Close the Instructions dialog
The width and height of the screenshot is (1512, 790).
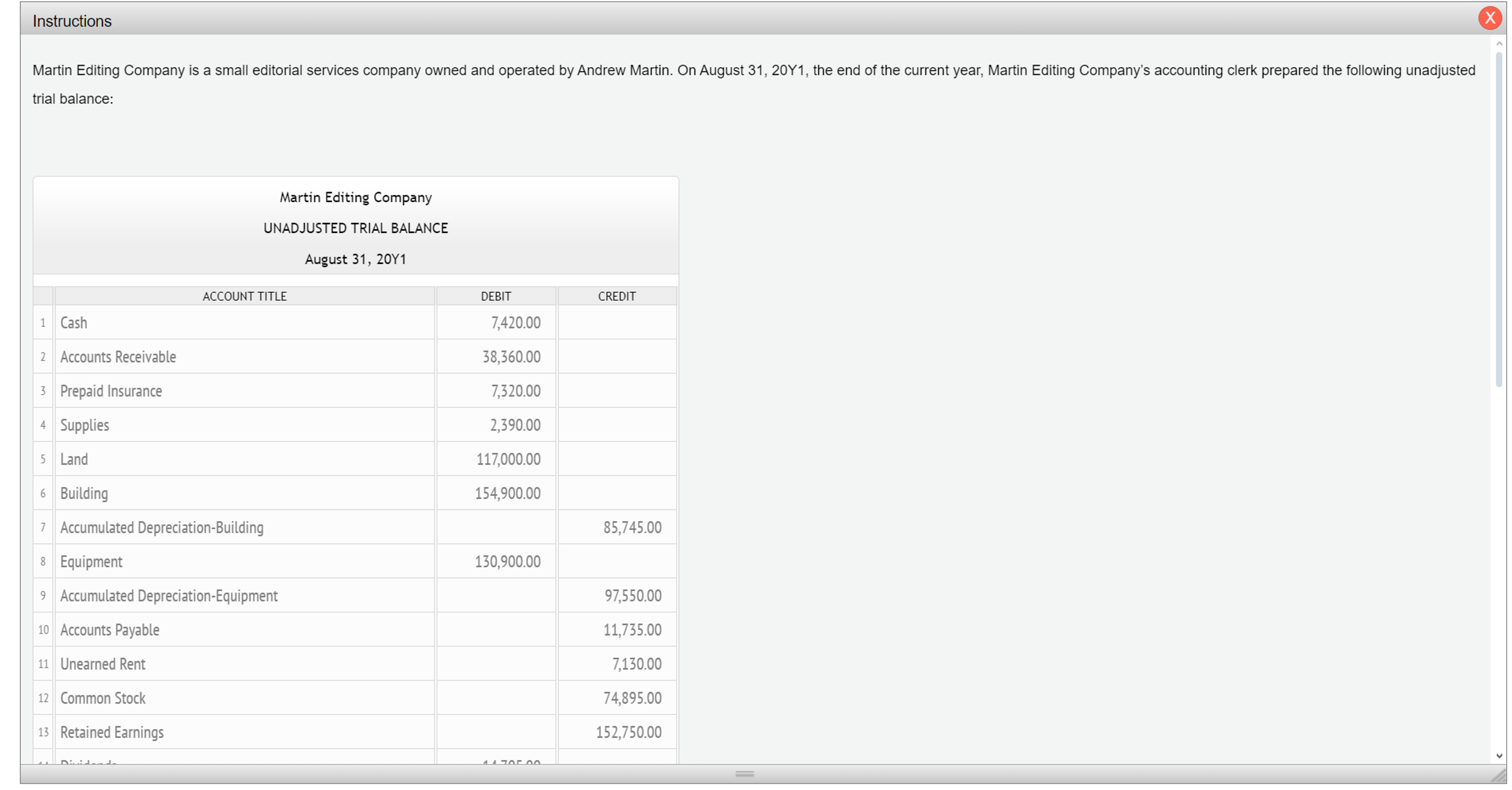coord(1490,17)
